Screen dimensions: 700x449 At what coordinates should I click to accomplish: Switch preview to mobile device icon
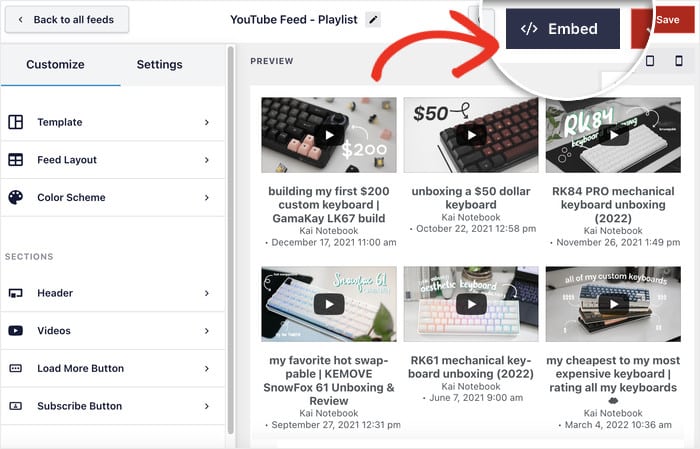679,61
